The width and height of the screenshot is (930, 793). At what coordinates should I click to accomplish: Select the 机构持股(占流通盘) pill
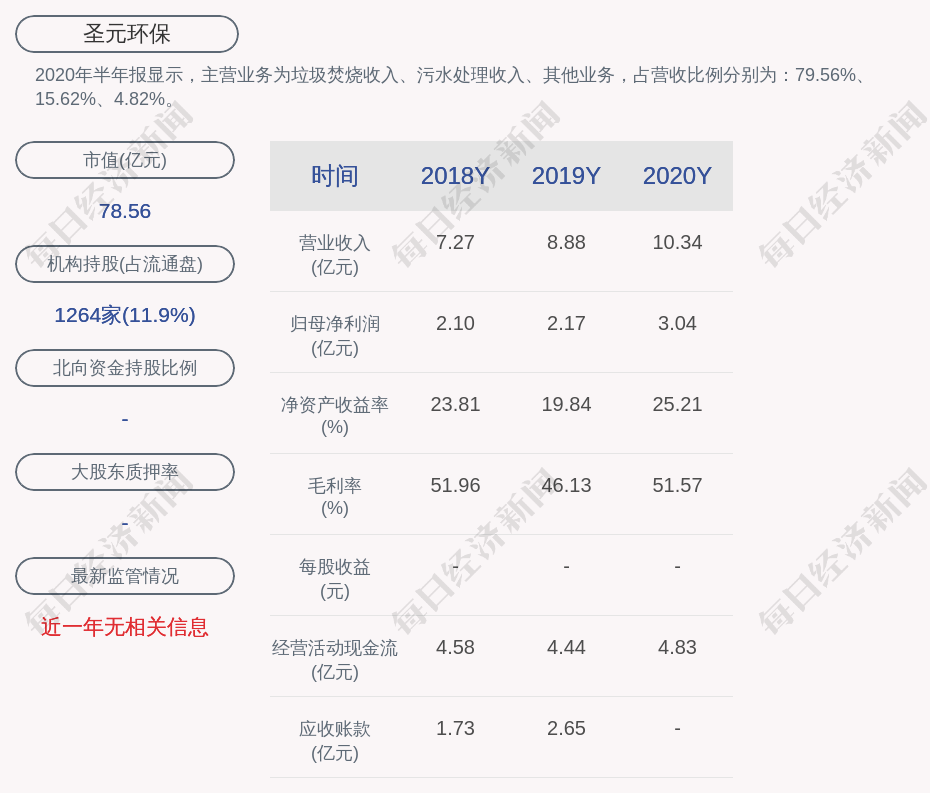click(125, 264)
